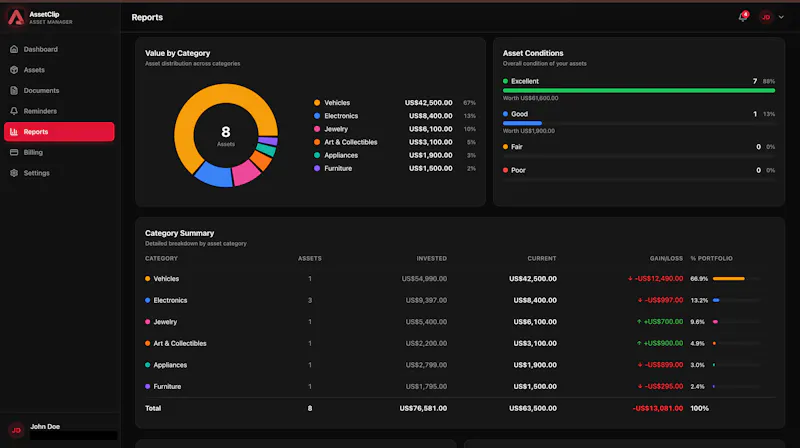Click the CATEGORY column header

pyautogui.click(x=161, y=259)
